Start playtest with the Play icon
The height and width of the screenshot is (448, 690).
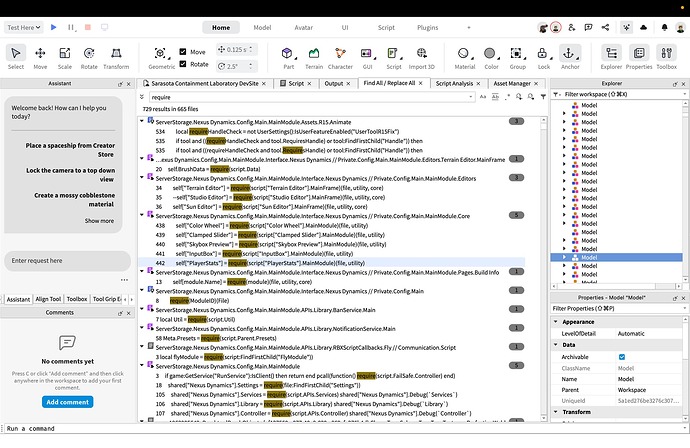[54, 27]
